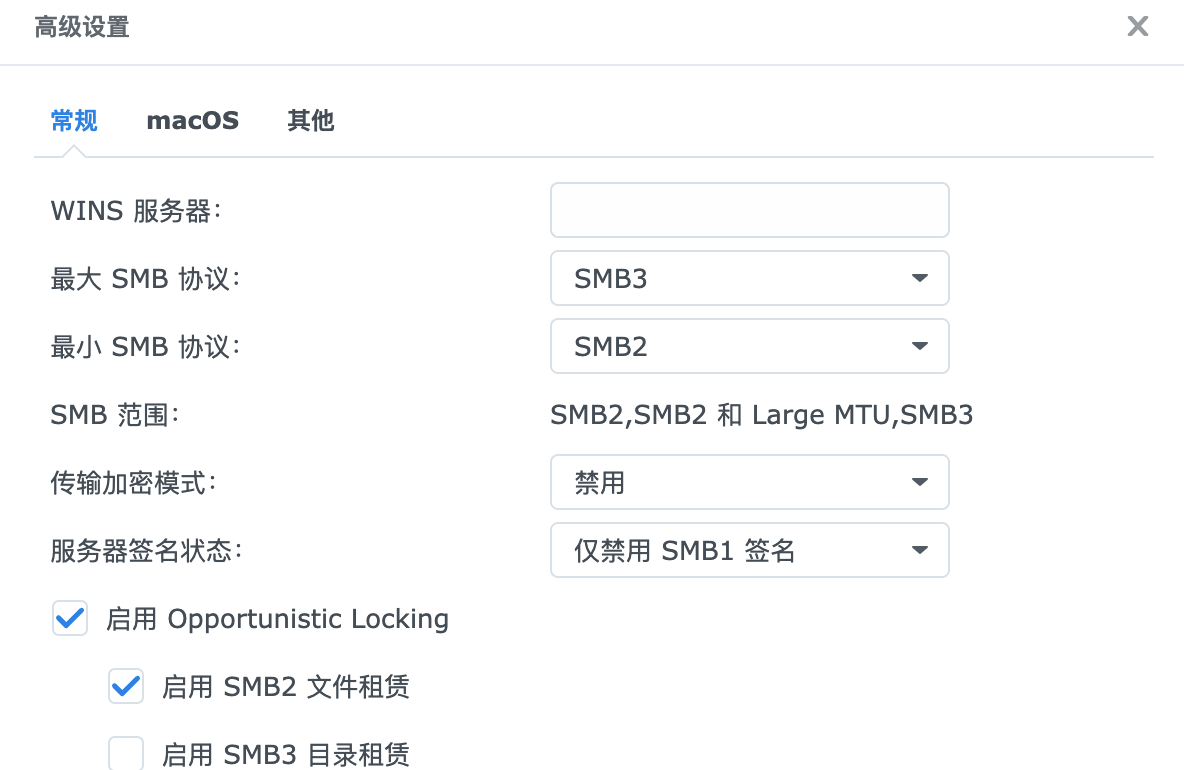1184x770 pixels.
Task: Select the 常规 tab
Action: pos(74,121)
